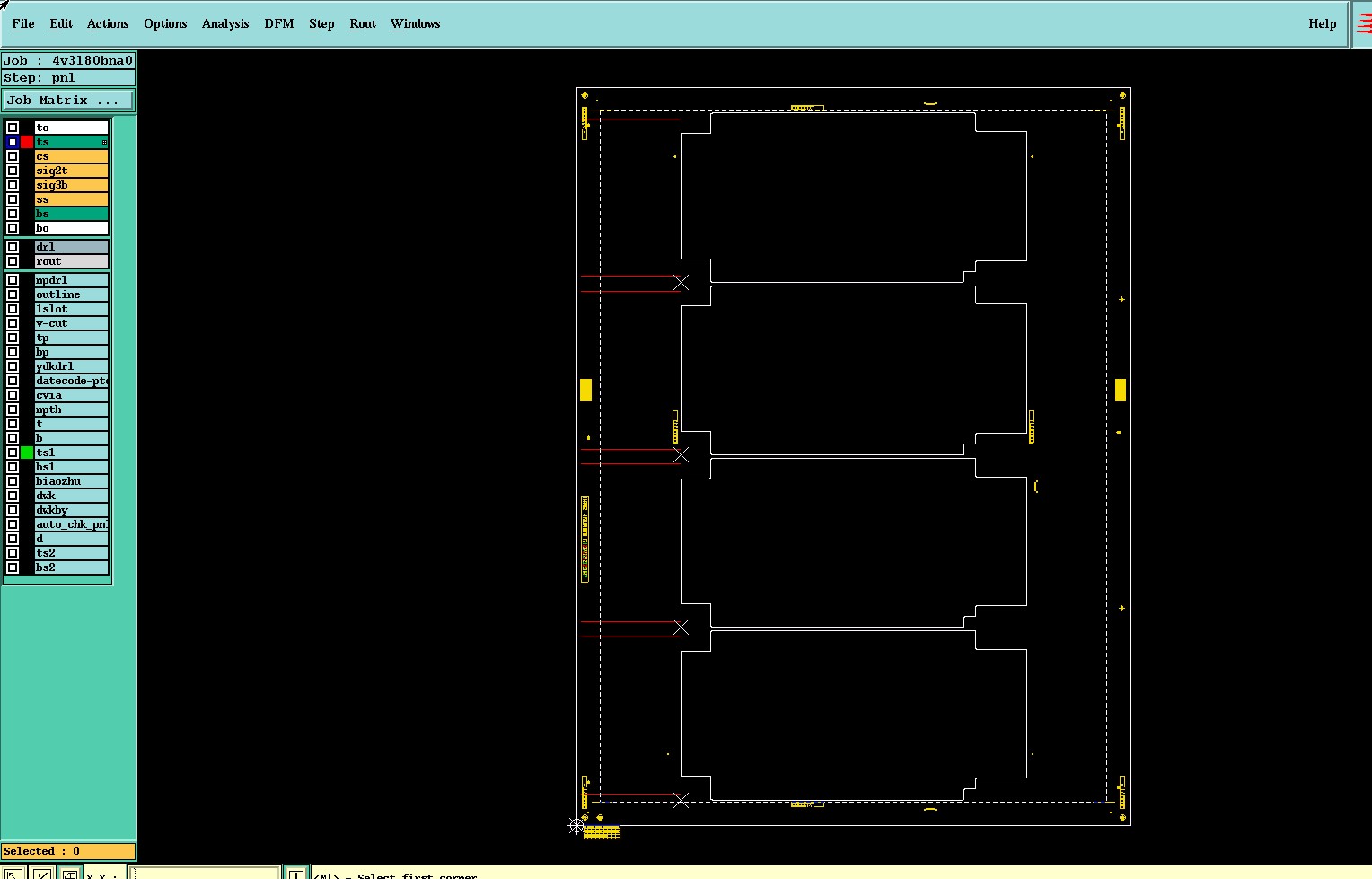Click the highlighted window-pane icon at bottom
Screen dimensions: 1372x879
(x=69, y=873)
